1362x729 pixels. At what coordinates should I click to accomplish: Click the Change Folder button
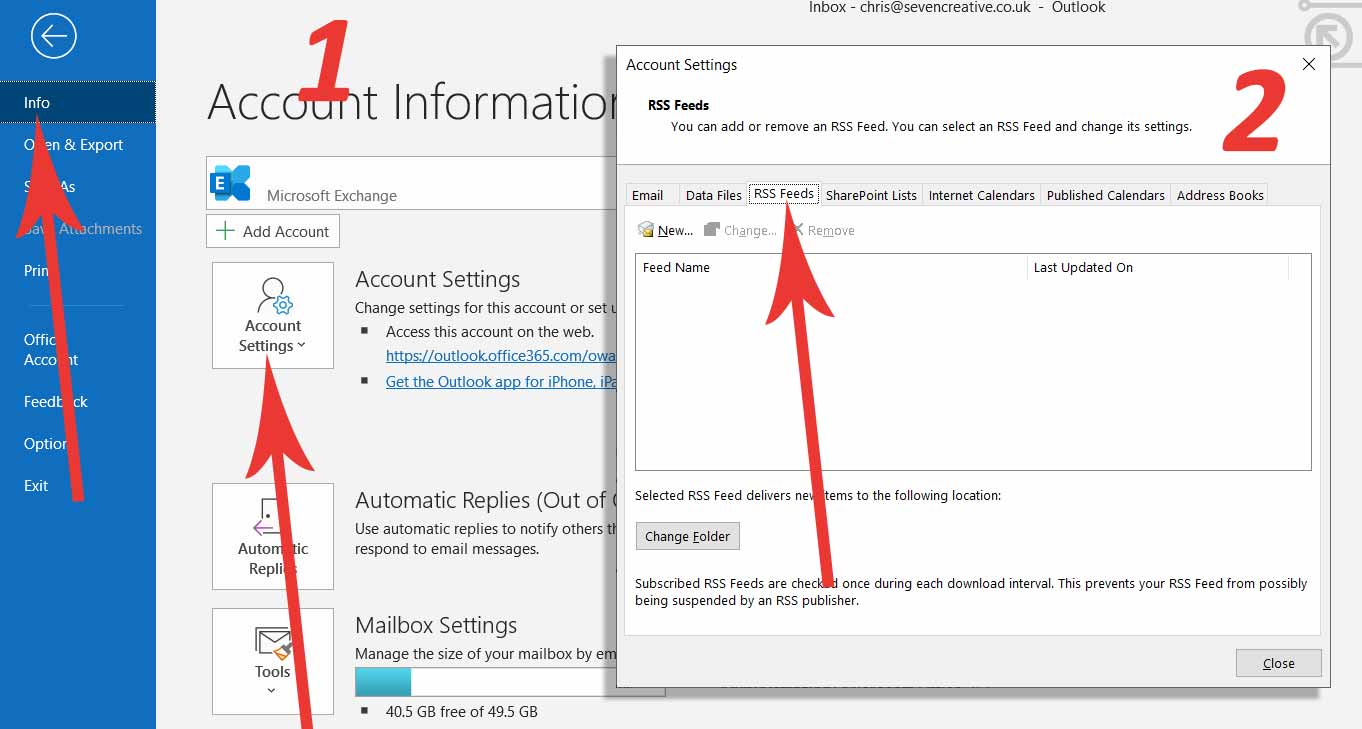(x=688, y=536)
